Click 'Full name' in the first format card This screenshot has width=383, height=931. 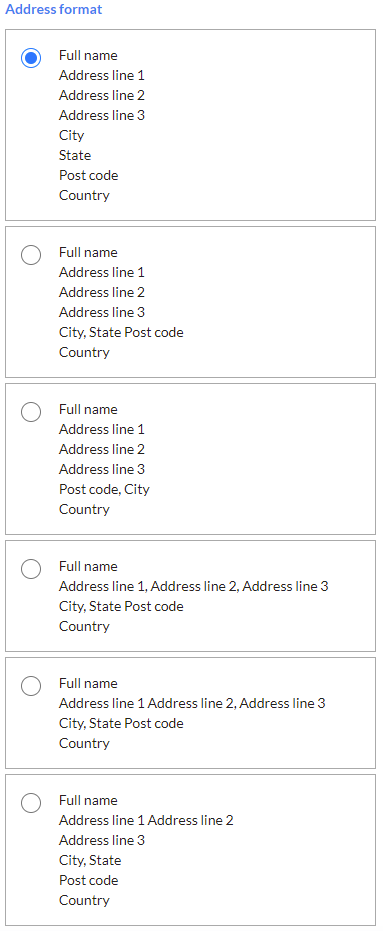pyautogui.click(x=88, y=55)
